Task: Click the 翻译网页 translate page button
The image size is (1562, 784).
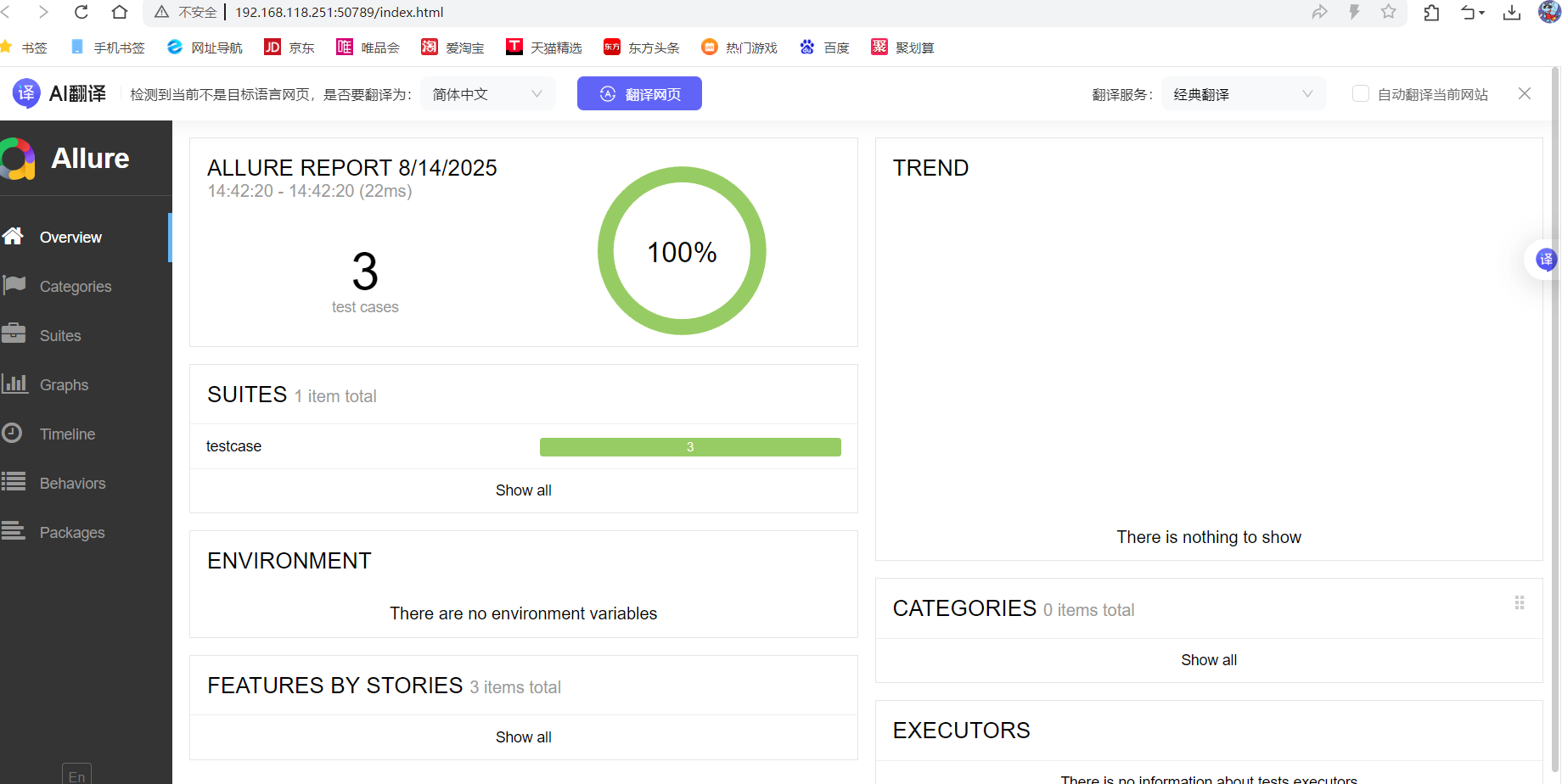Action: pyautogui.click(x=639, y=93)
